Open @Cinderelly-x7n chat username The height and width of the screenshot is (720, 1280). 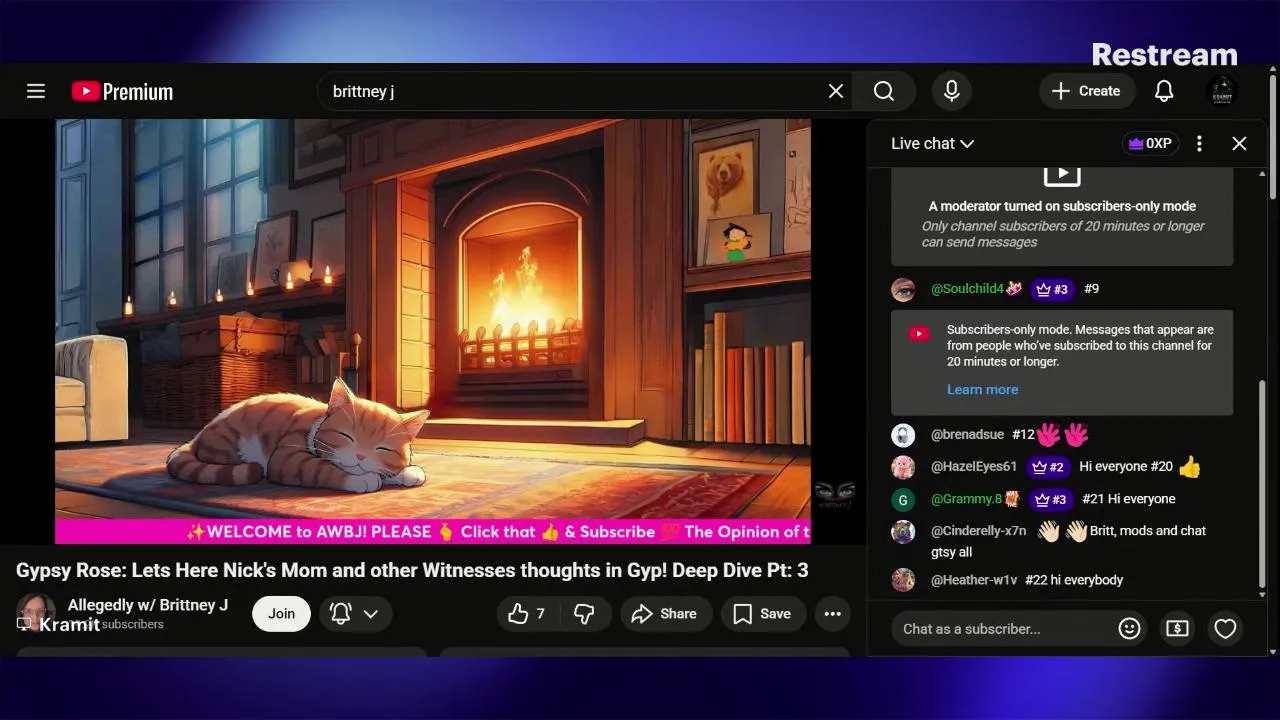click(978, 530)
